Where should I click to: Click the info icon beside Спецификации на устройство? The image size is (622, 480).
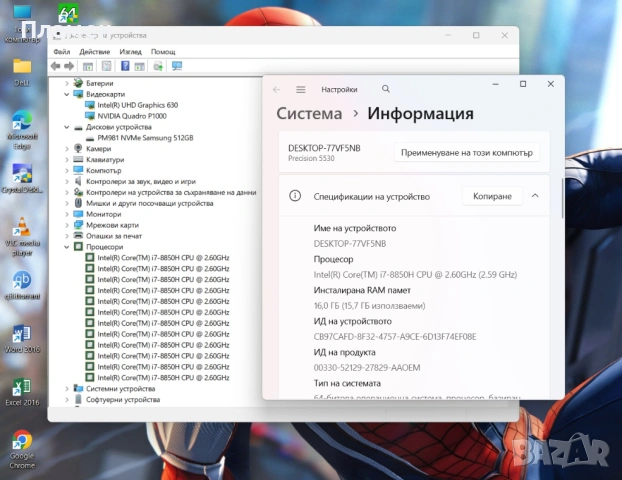click(295, 196)
